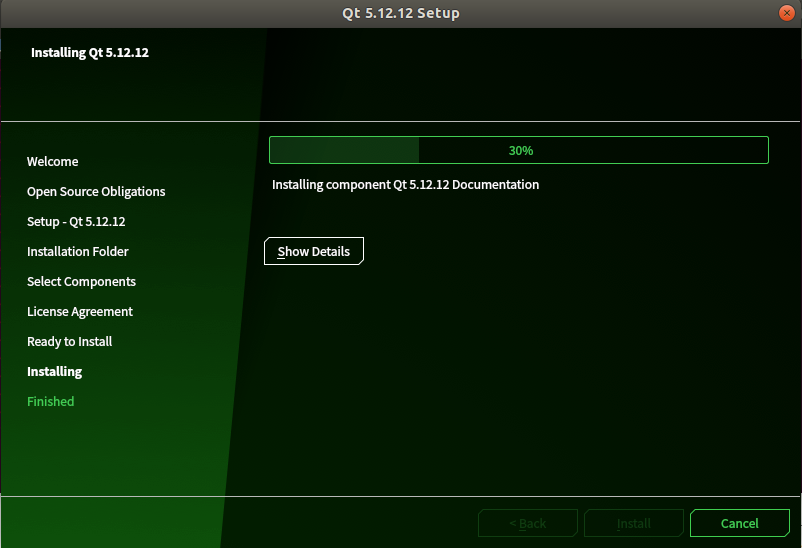Click the Show Details button
This screenshot has height=548, width=802.
(x=314, y=251)
